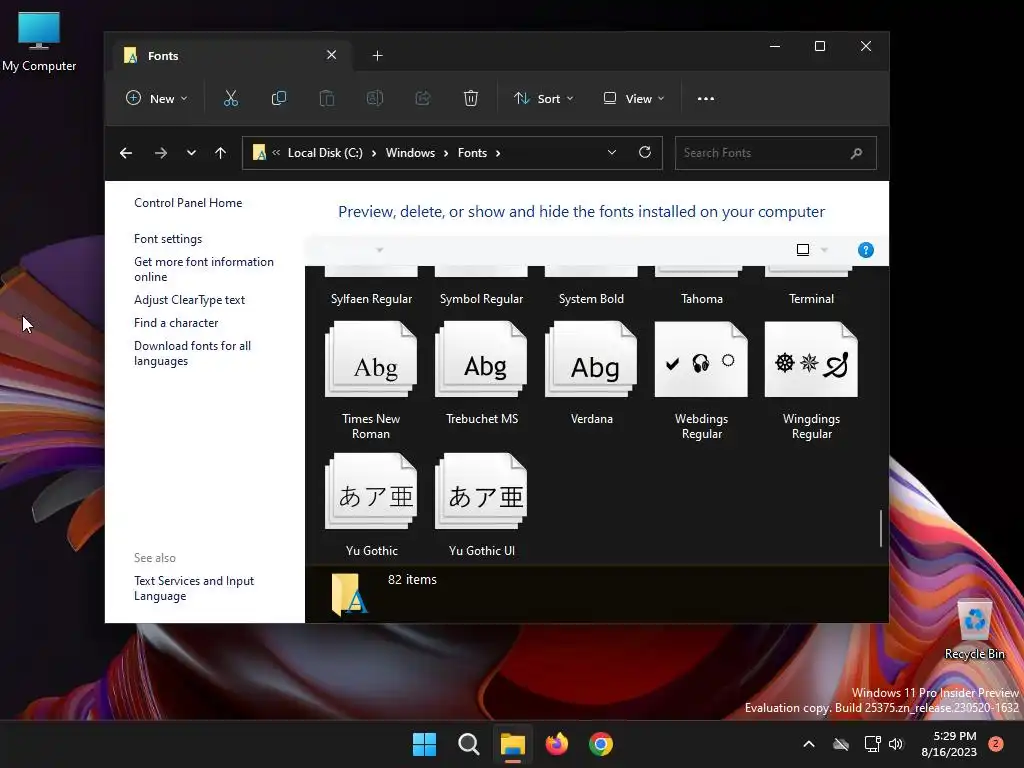Open the Windows Start menu

click(424, 744)
